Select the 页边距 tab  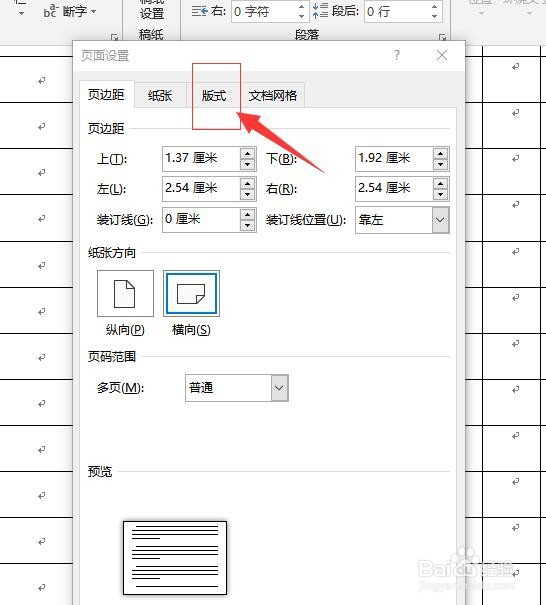(106, 95)
